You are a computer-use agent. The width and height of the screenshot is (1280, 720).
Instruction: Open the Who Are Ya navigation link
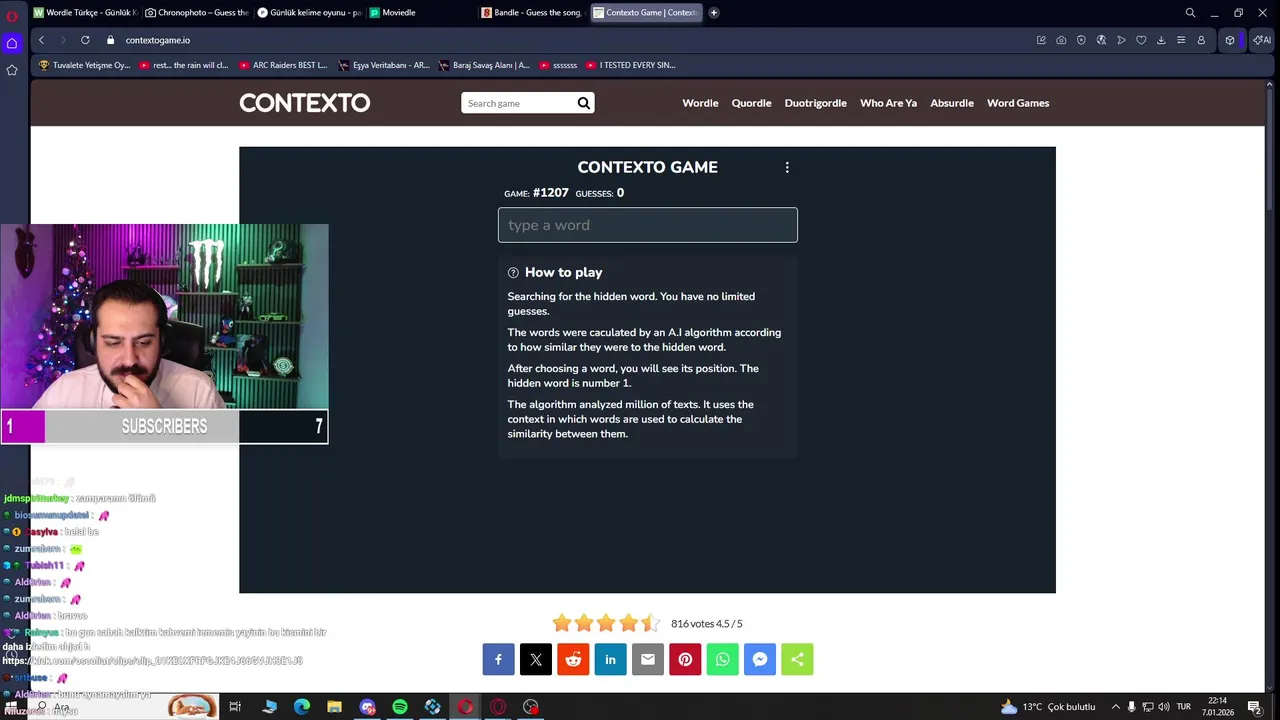[888, 103]
